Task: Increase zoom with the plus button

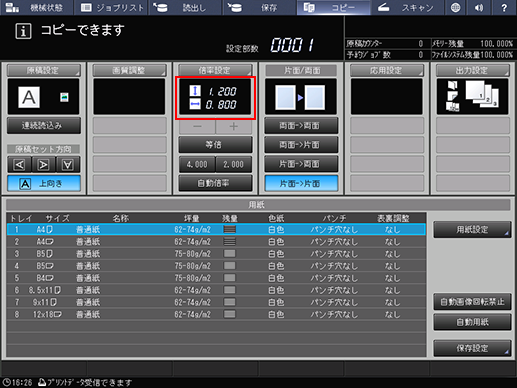Action: pyautogui.click(x=234, y=126)
